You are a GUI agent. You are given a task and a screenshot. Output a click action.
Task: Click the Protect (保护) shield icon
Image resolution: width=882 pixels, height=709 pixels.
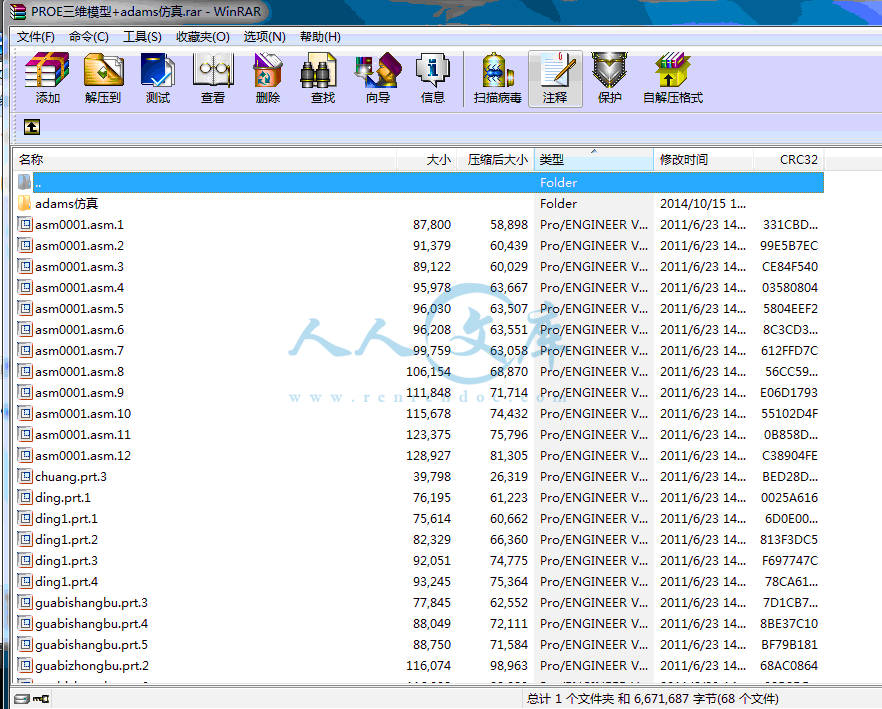click(x=609, y=78)
